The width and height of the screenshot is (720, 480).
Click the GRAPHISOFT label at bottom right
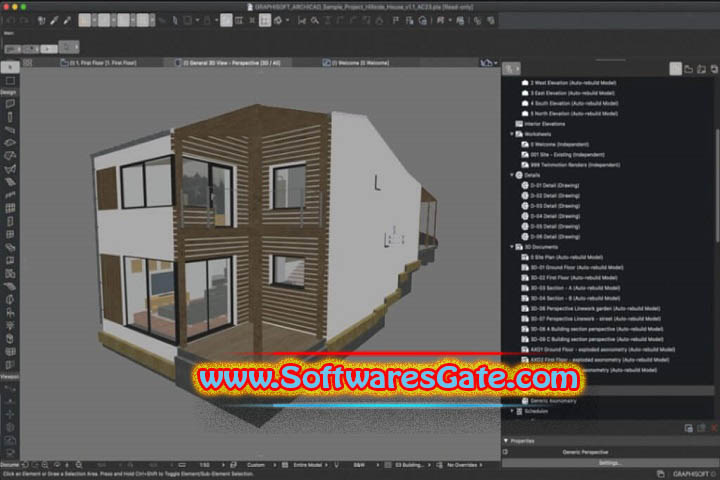(691, 474)
